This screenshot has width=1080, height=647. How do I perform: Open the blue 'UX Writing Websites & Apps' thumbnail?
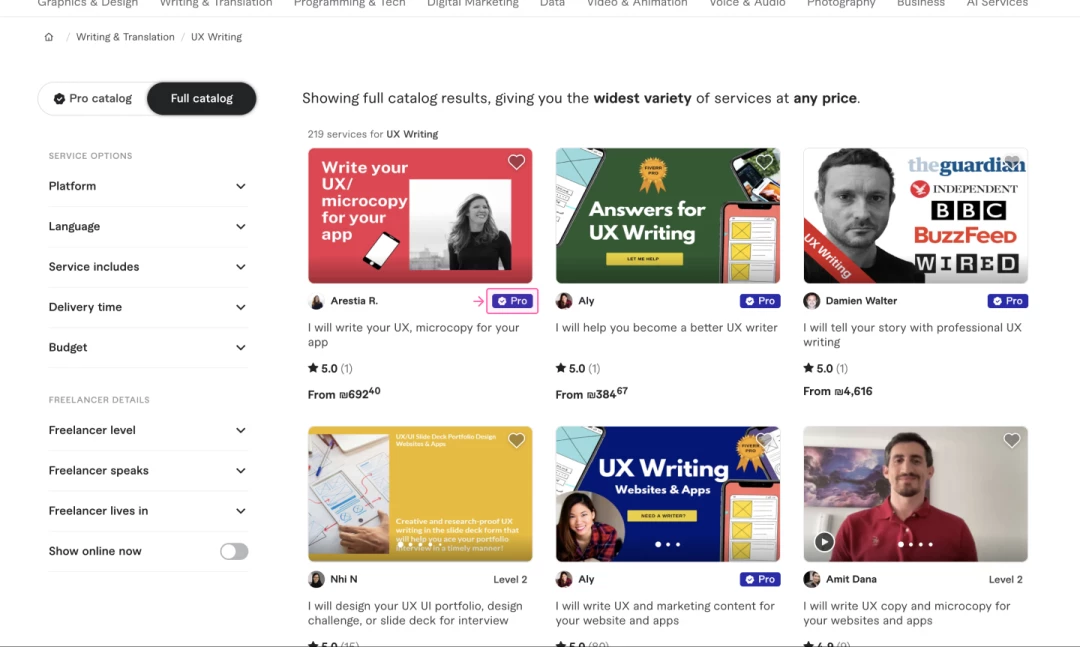tap(668, 494)
